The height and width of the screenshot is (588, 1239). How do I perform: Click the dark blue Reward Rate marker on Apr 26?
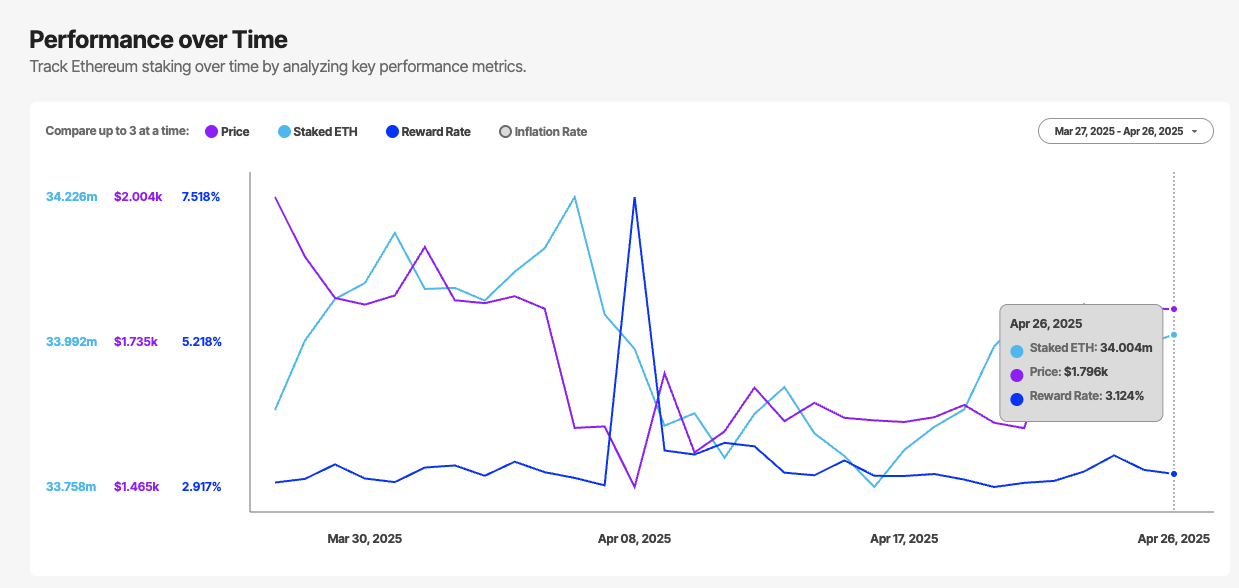(x=1174, y=474)
